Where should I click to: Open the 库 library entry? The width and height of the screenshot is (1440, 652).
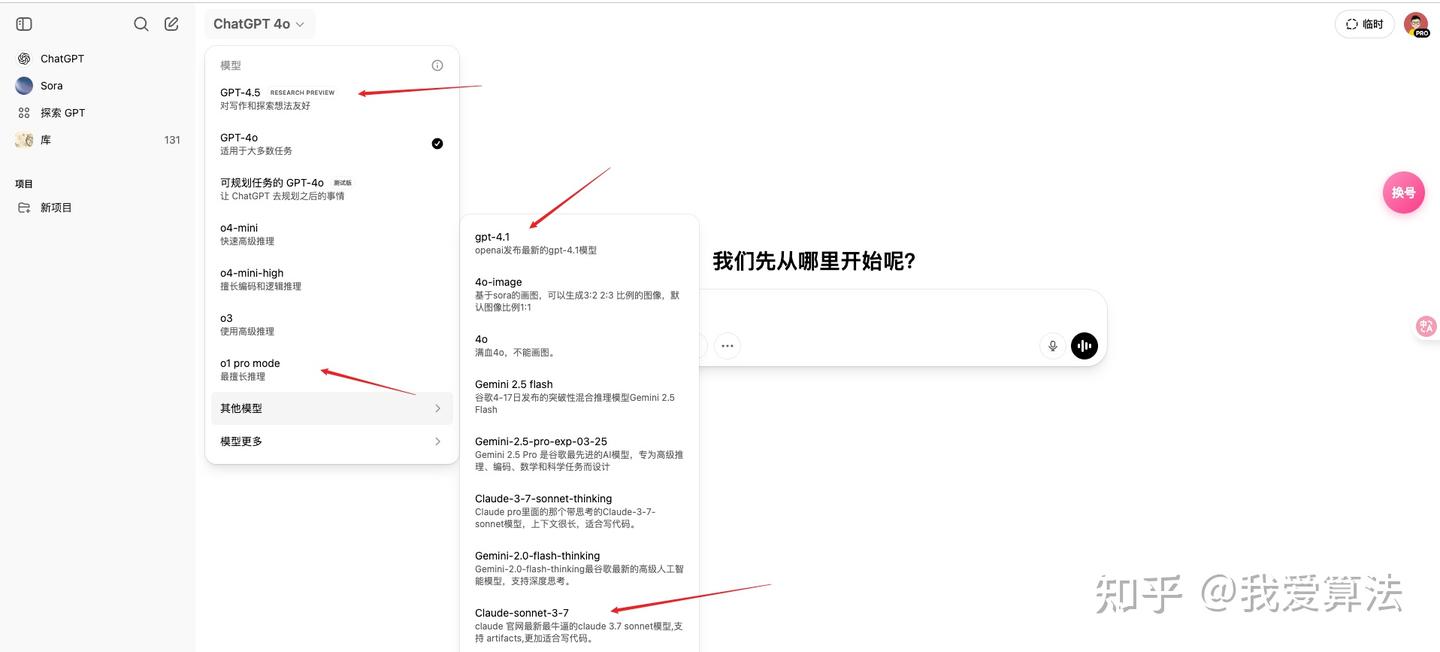(98, 140)
